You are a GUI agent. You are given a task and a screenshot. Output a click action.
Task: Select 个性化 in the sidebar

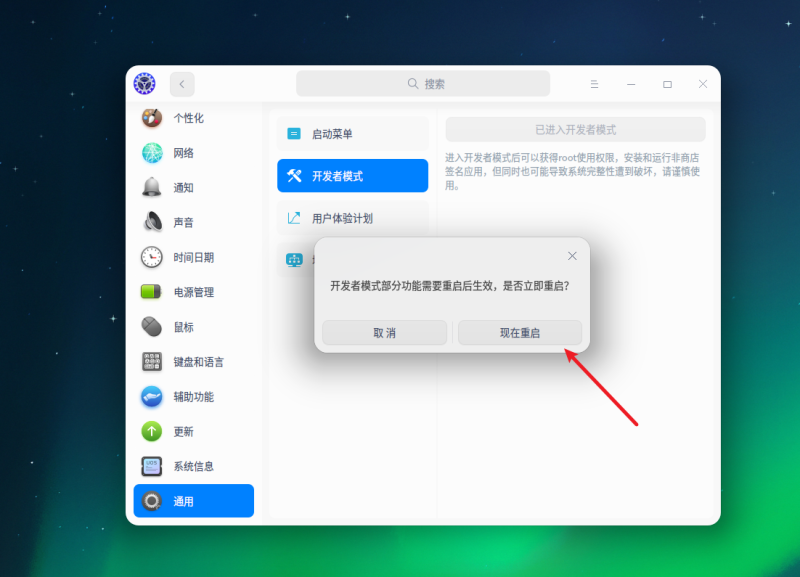tap(189, 118)
